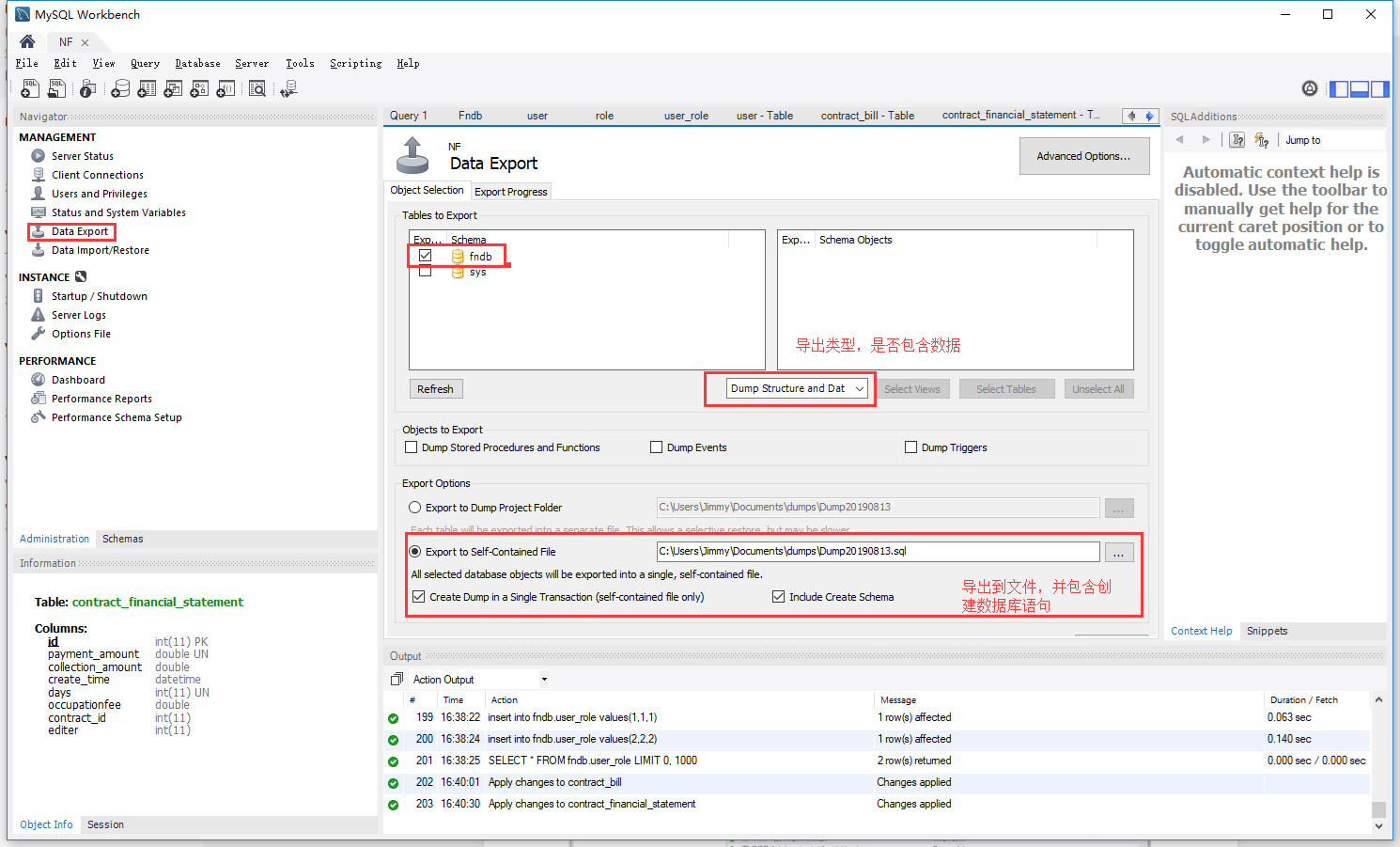Open the Scripting menu
The height and width of the screenshot is (847, 1400).
(x=355, y=64)
